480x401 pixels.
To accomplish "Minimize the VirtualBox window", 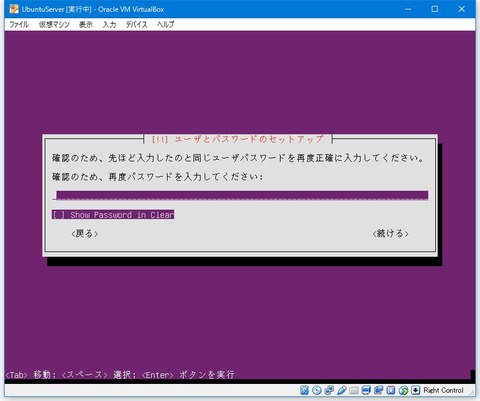I will point(408,9).
